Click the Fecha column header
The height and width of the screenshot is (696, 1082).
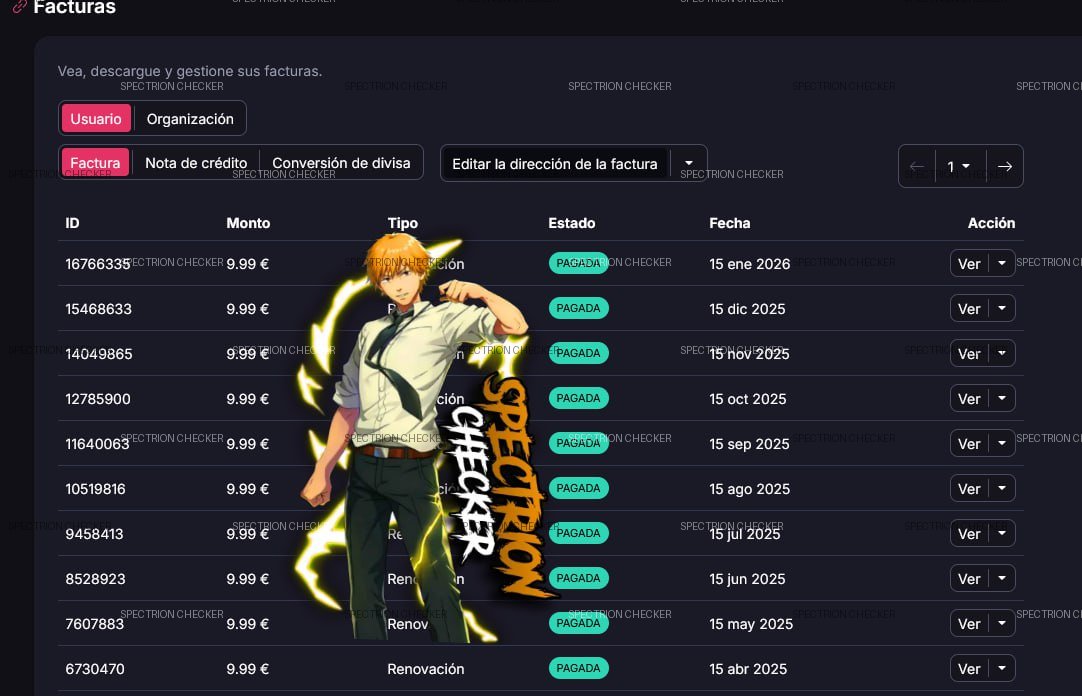729,223
